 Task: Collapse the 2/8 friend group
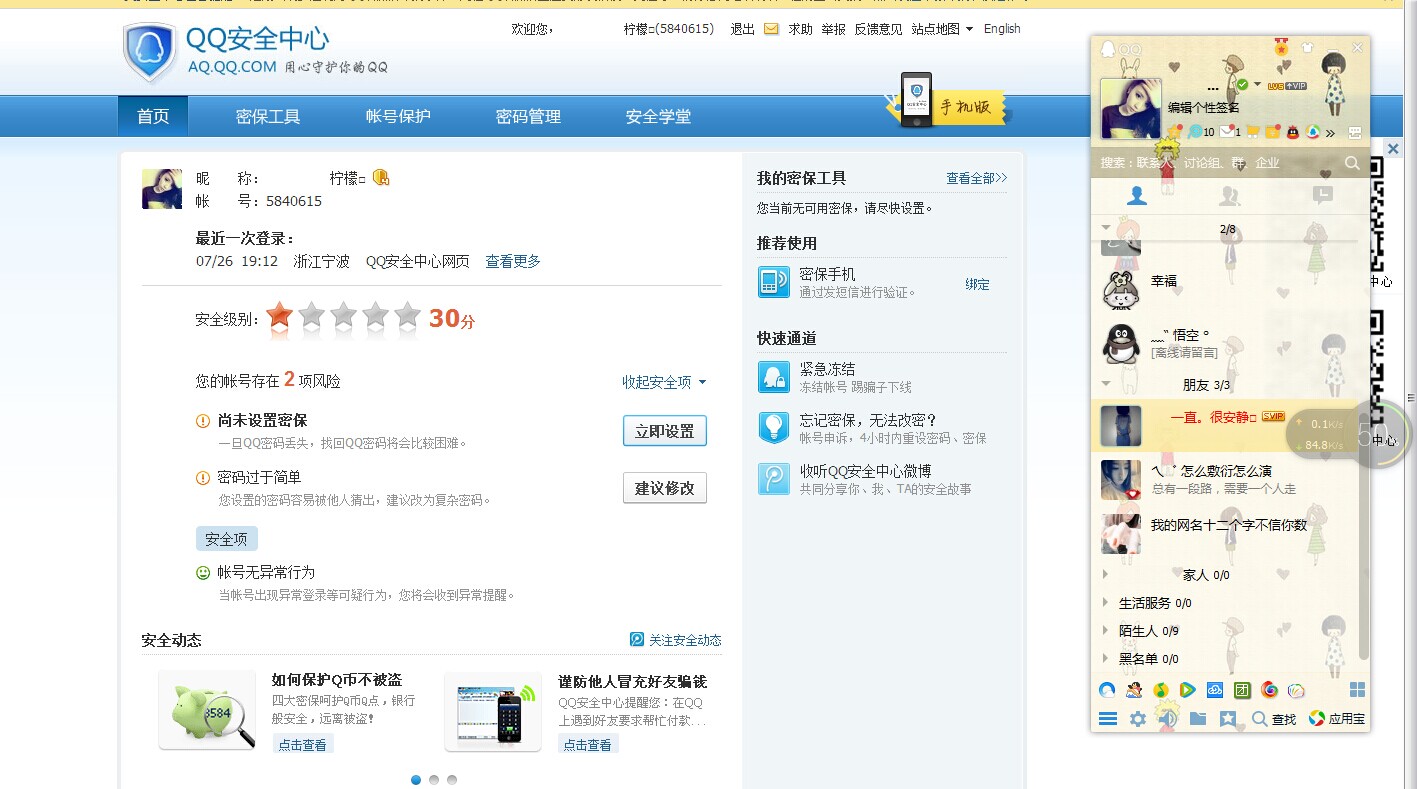click(1106, 228)
